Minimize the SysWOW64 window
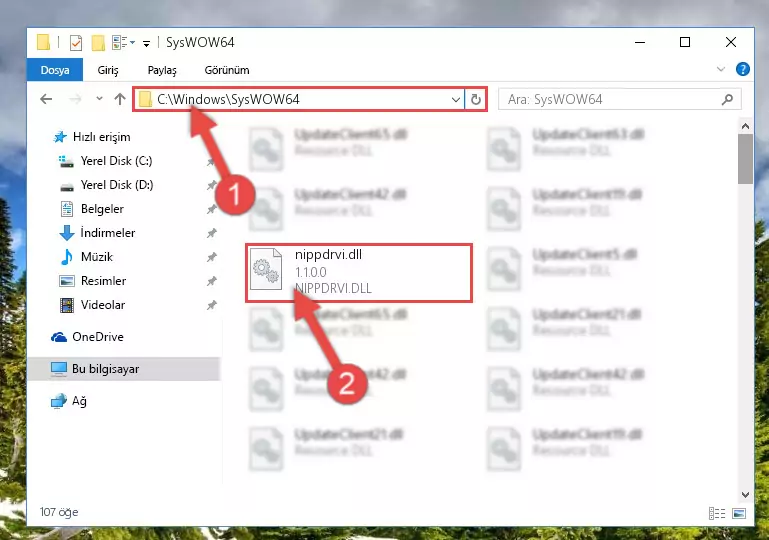 pos(640,42)
